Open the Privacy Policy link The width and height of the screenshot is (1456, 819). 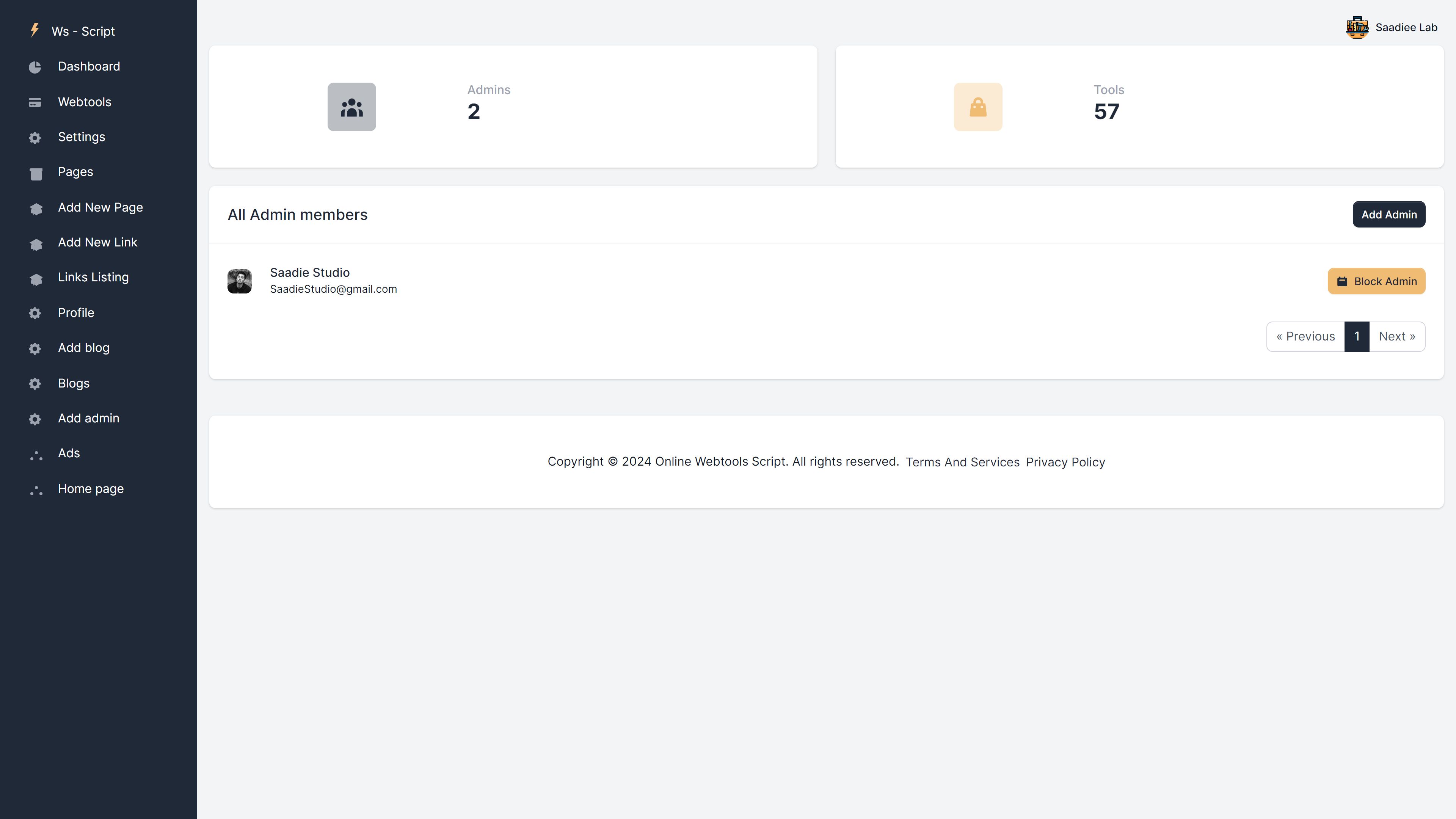[1065, 462]
